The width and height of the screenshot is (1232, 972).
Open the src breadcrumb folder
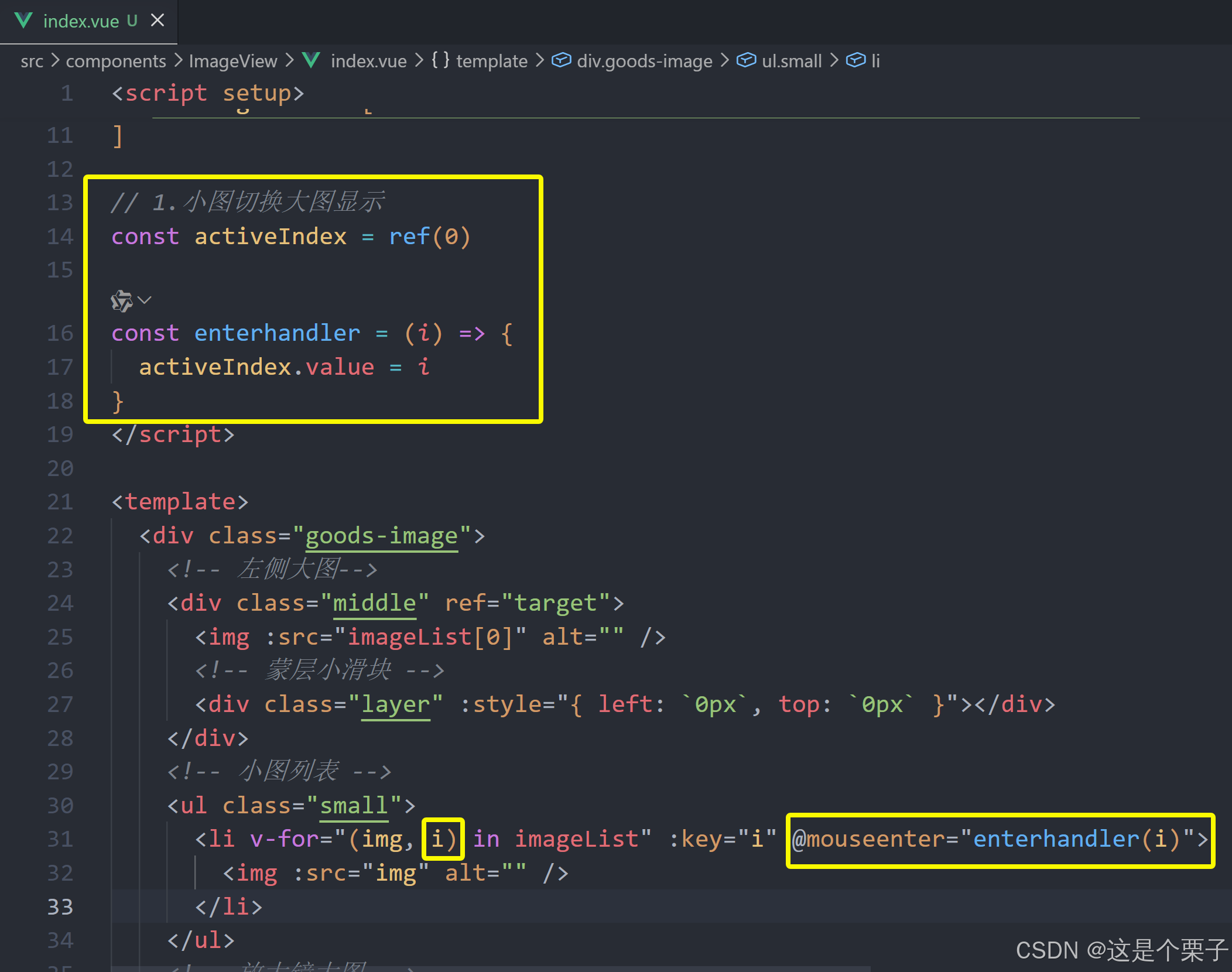pos(32,61)
